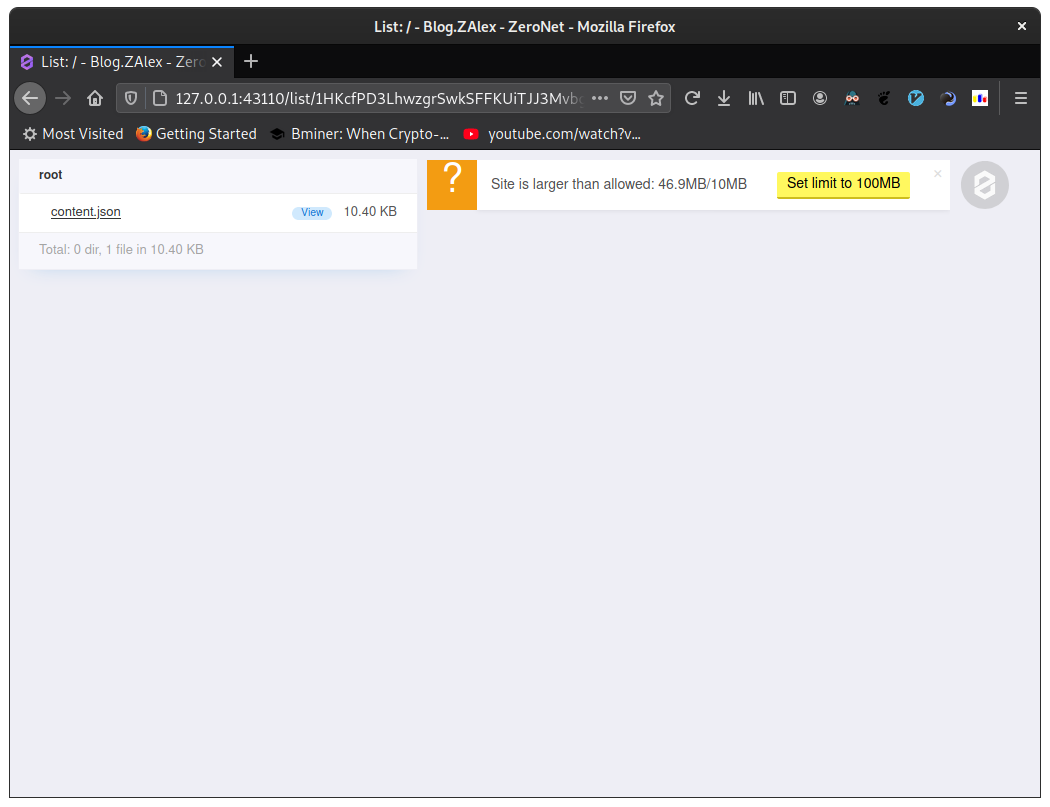Click the blue V extension icon
Image resolution: width=1050 pixels, height=807 pixels.
916,98
